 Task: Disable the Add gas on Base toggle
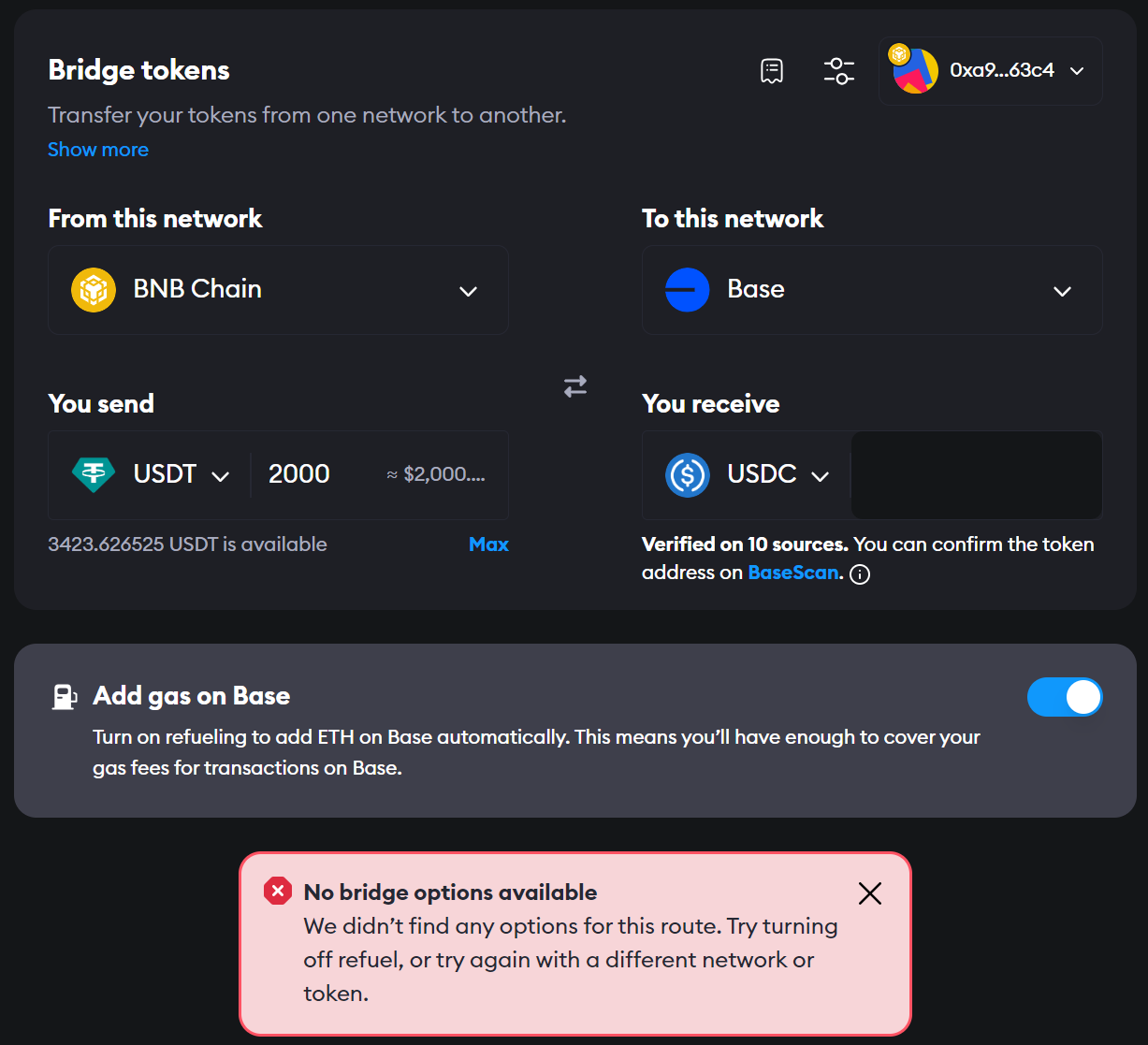(x=1064, y=698)
